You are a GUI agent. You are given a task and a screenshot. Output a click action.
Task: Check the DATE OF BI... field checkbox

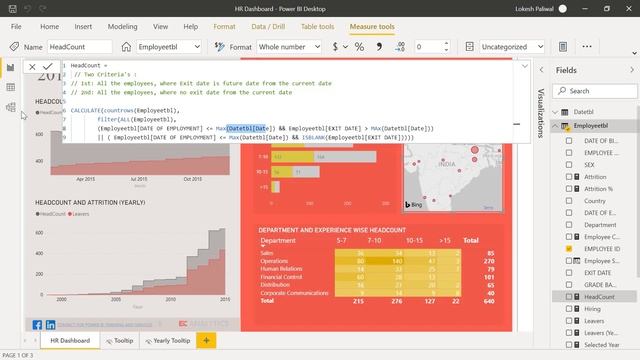tap(569, 141)
